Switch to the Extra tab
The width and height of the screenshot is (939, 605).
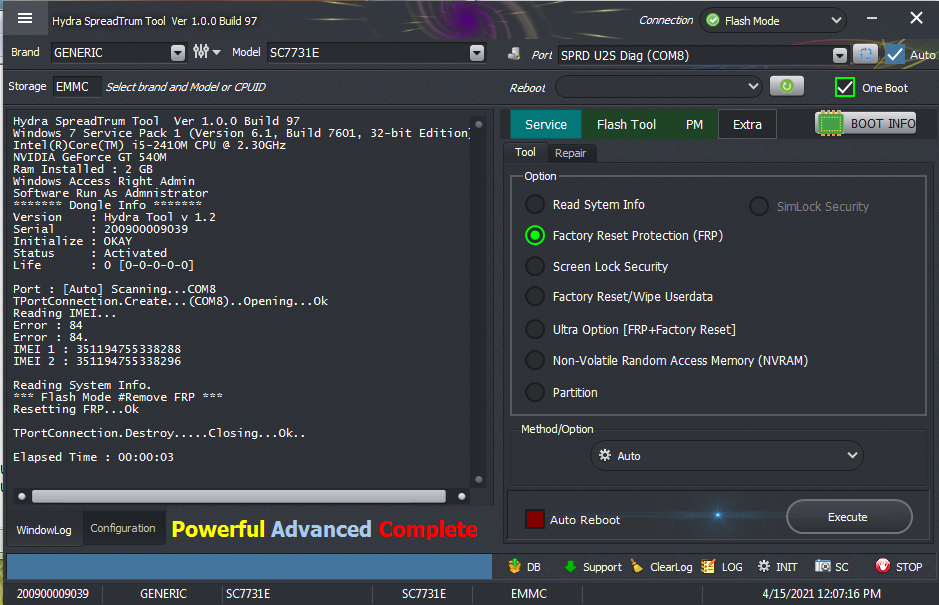coord(747,124)
